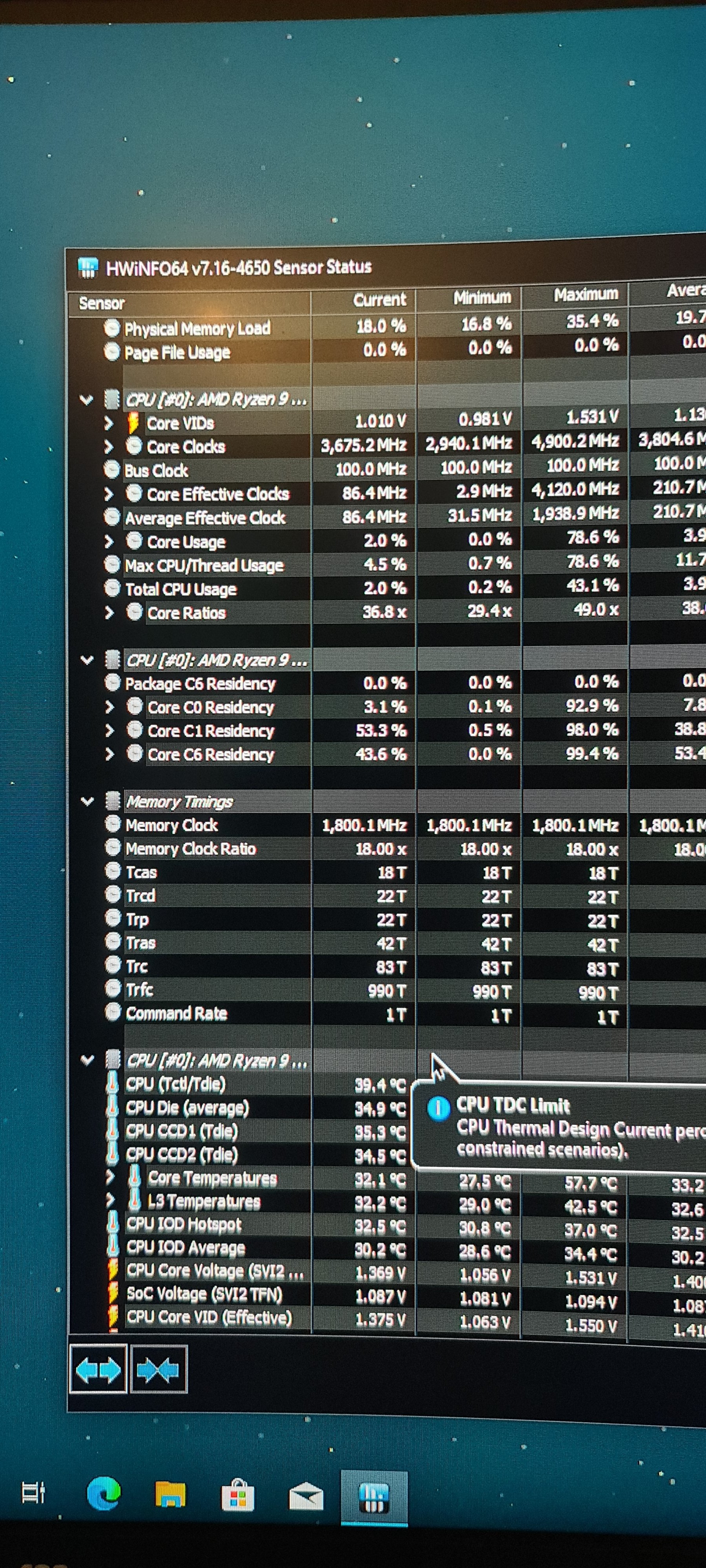Open File Explorer from the taskbar
Image resolution: width=706 pixels, height=1568 pixels.
click(170, 1495)
